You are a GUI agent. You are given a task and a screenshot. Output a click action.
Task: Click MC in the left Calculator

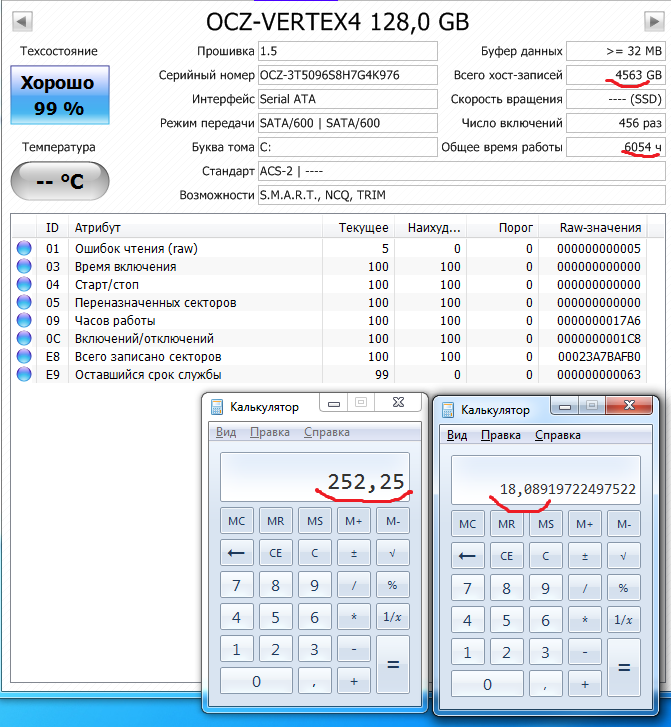pos(236,521)
